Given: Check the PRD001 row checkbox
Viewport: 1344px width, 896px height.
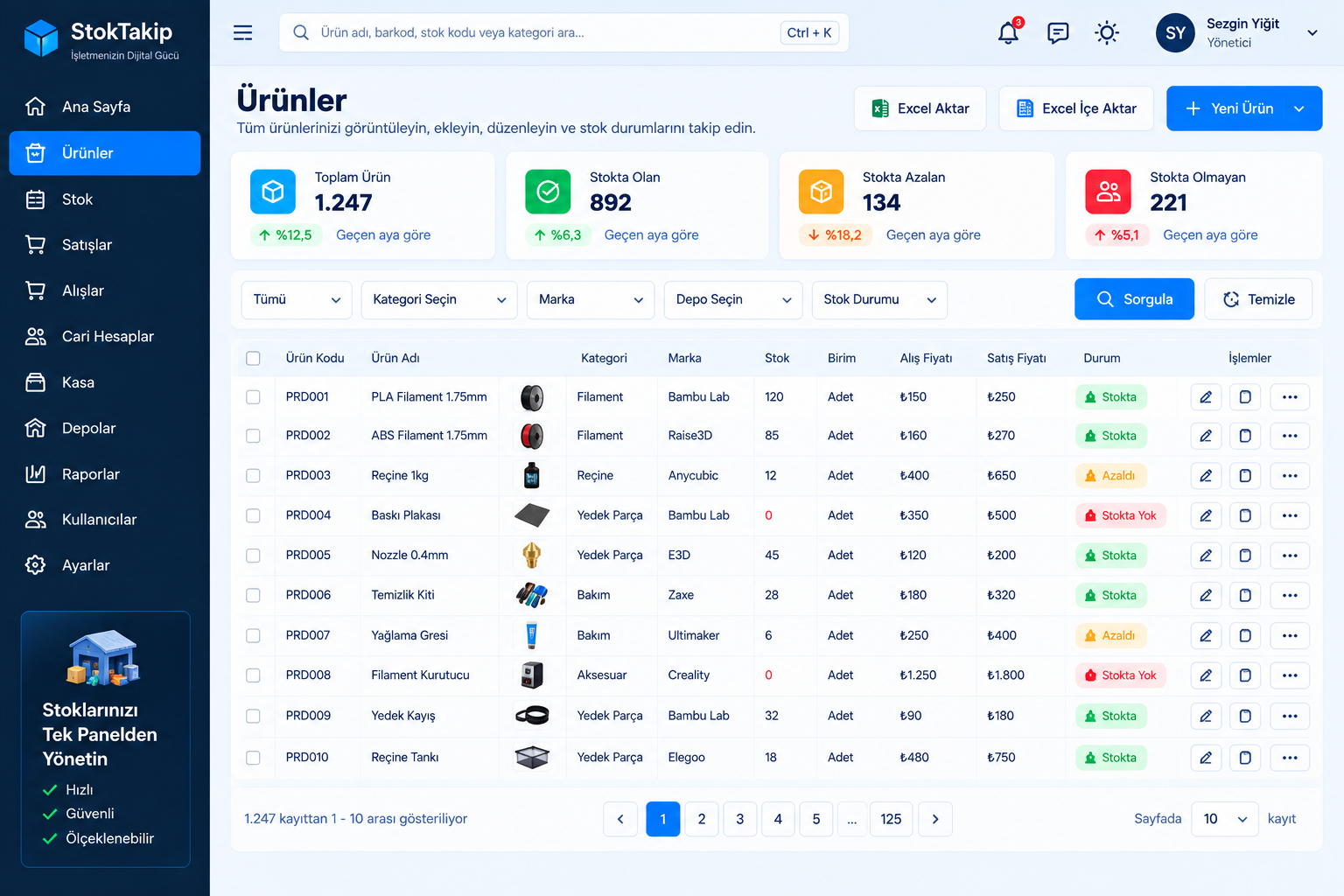Looking at the screenshot, I should (253, 397).
